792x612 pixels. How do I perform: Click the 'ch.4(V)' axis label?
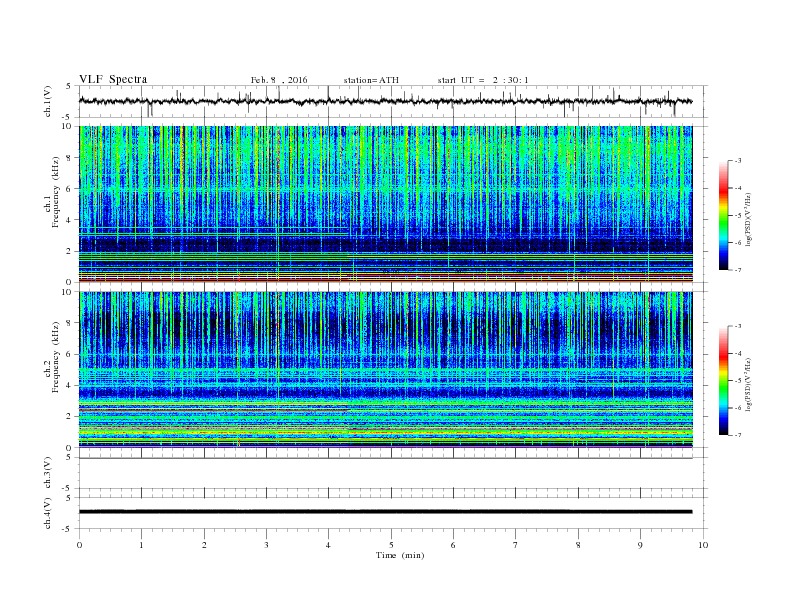[x=48, y=514]
